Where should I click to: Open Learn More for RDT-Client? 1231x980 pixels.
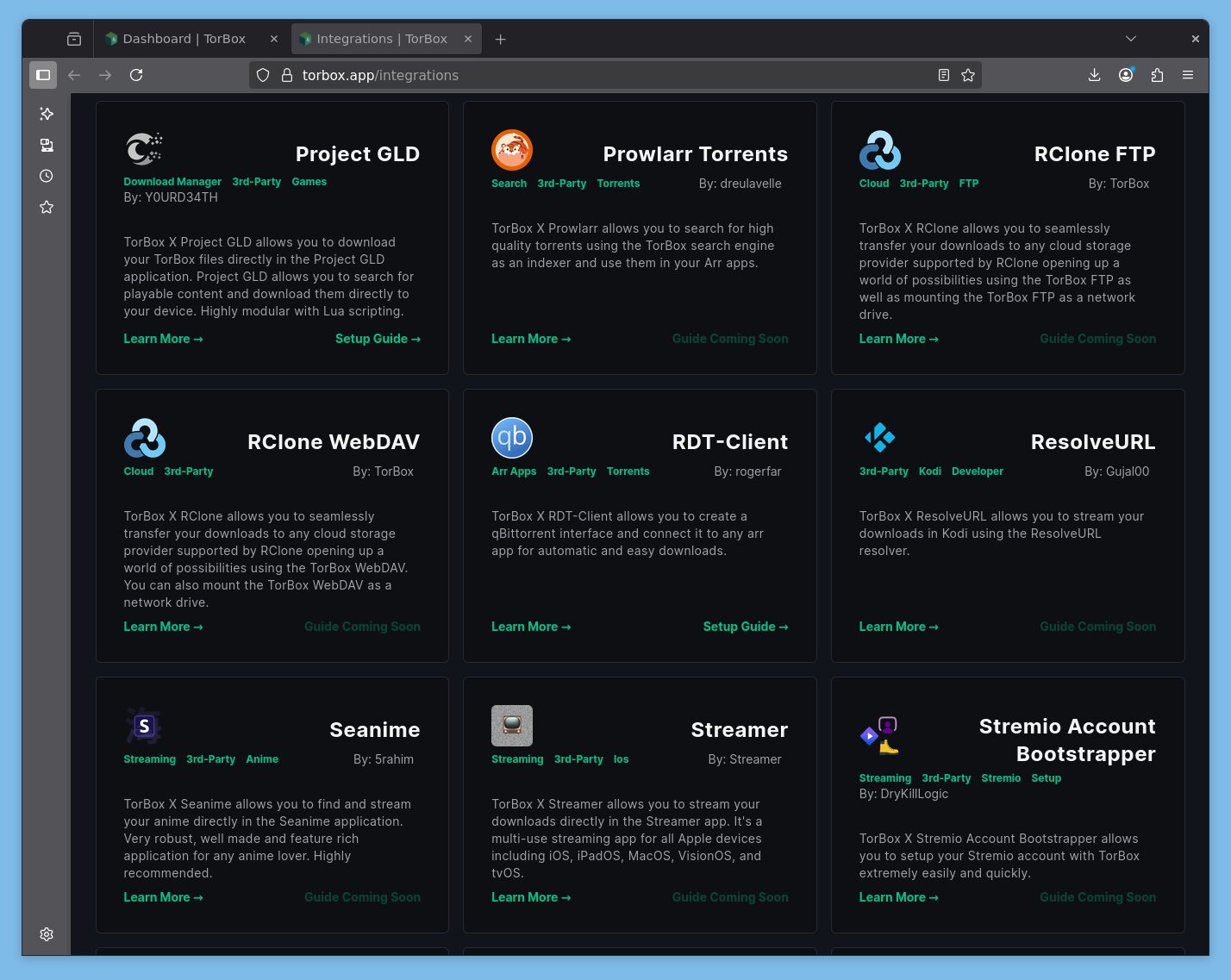tap(531, 627)
